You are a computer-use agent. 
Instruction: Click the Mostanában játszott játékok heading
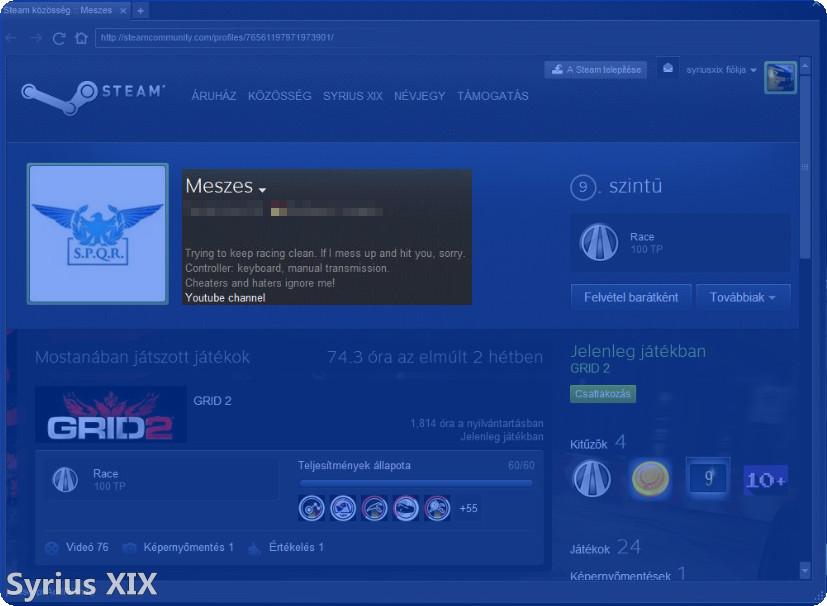pos(142,358)
